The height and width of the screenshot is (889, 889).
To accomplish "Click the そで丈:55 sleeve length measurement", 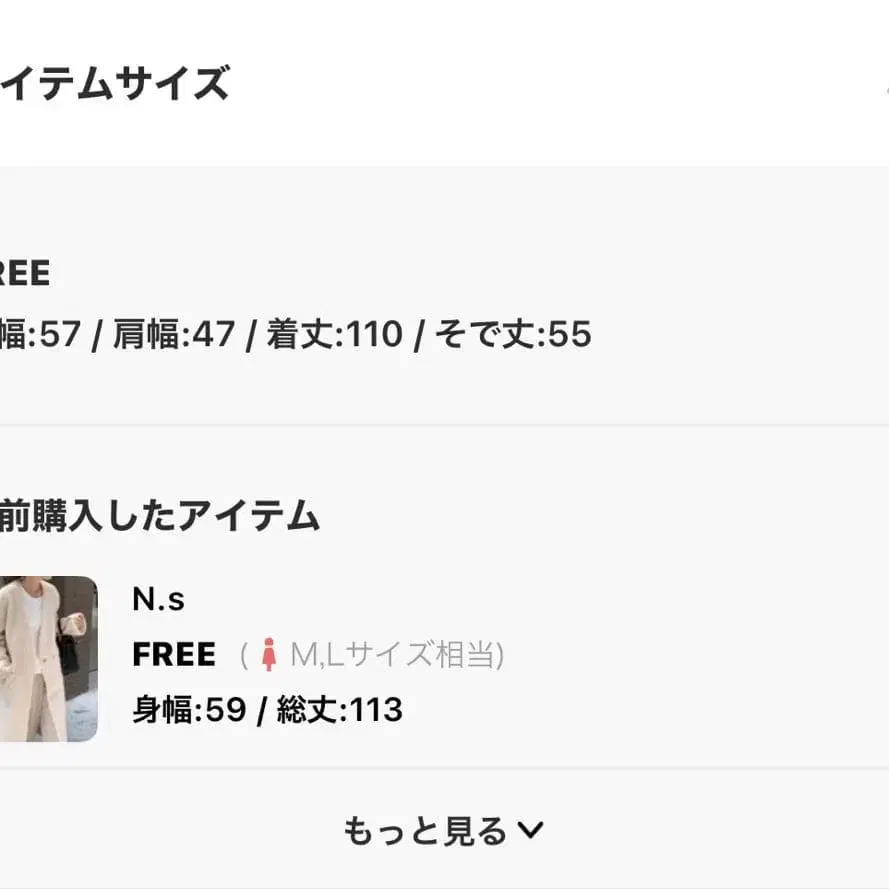I will click(x=513, y=334).
